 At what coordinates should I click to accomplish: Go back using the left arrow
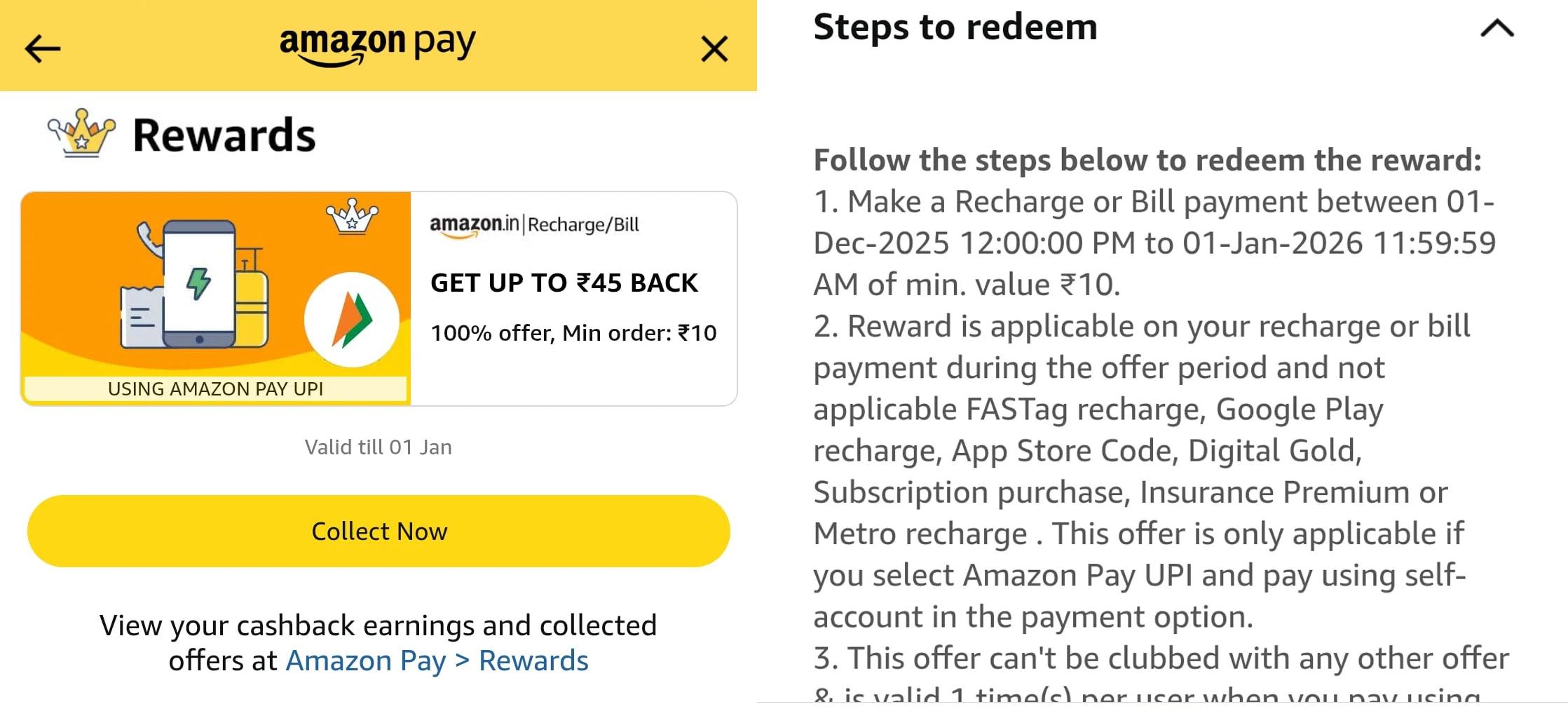[x=42, y=49]
